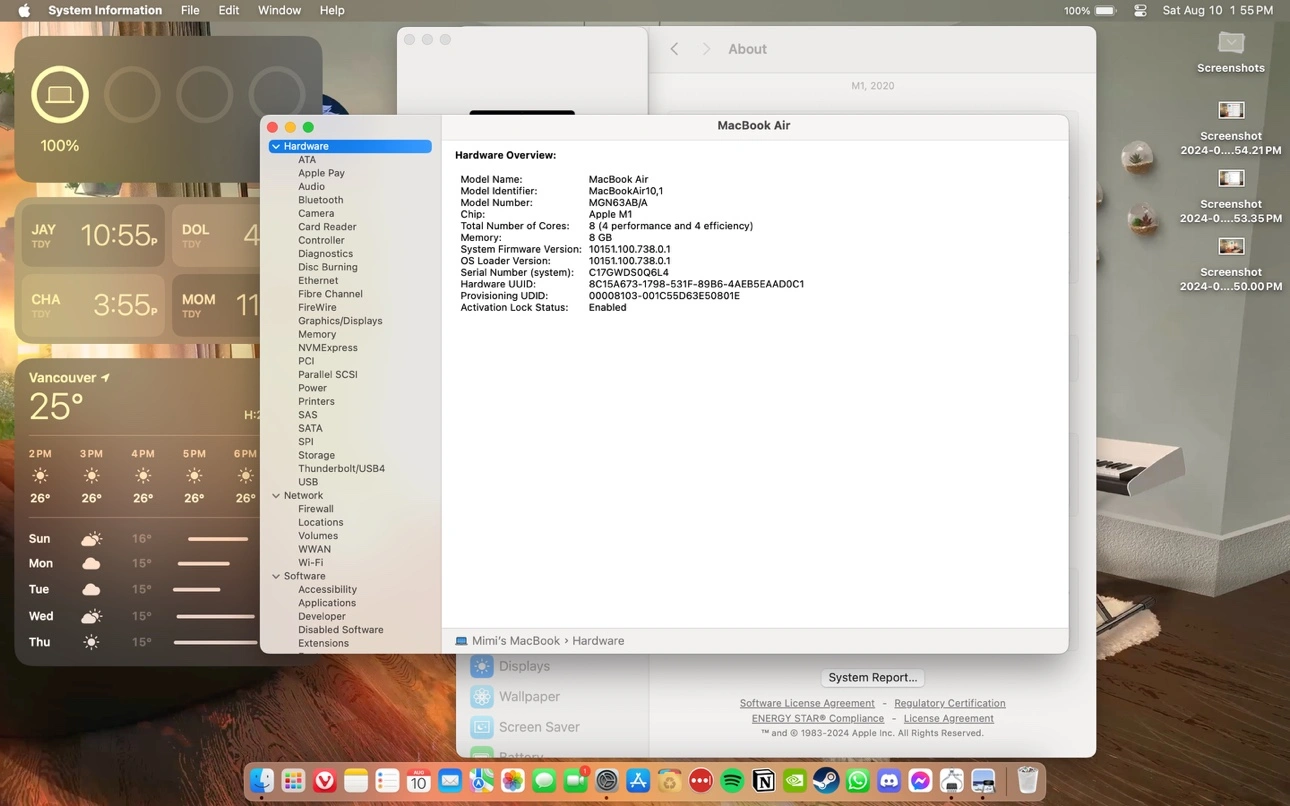
Task: Open WhatsApp in the dock
Action: point(858,781)
